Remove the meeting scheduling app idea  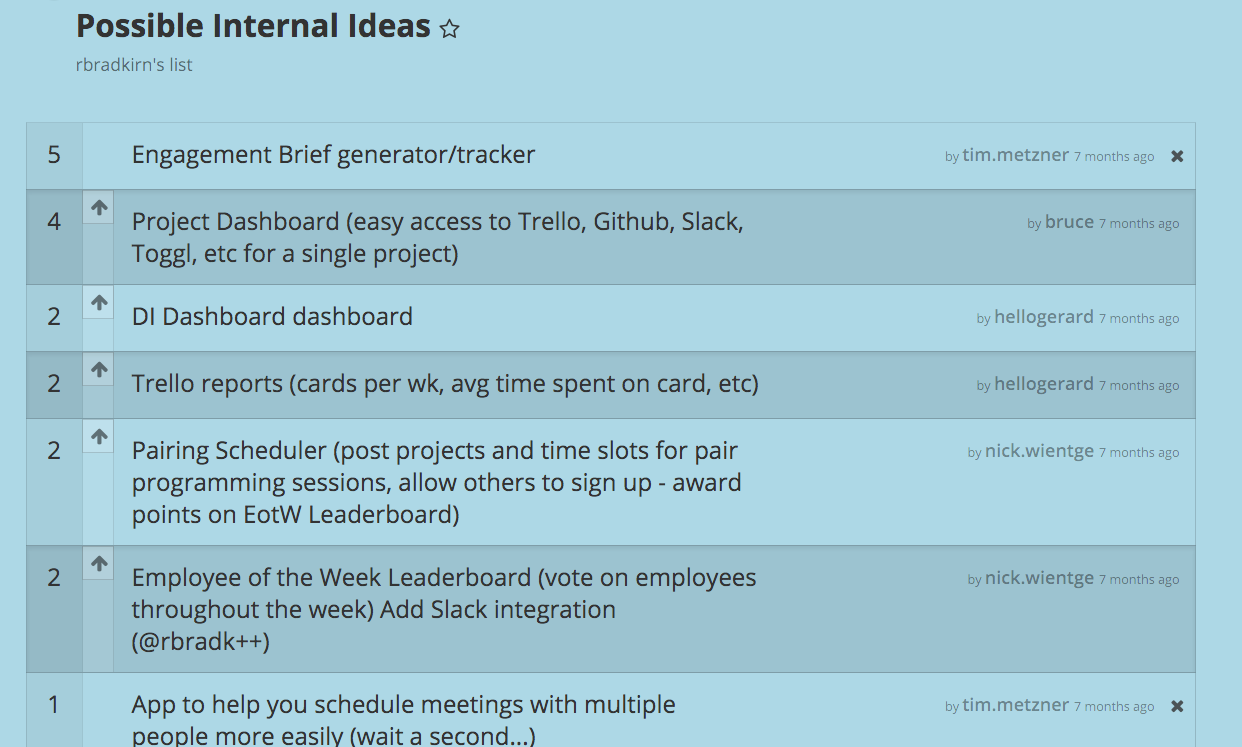(1177, 706)
